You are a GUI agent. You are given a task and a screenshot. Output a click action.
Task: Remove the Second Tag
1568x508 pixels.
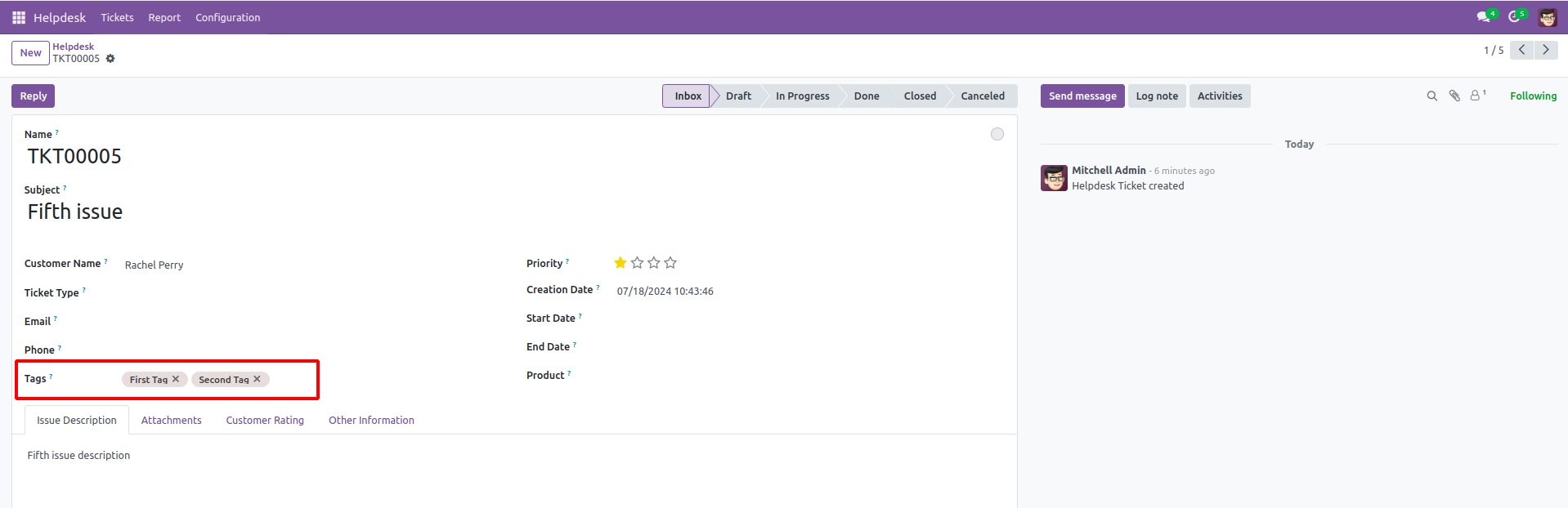pos(257,379)
